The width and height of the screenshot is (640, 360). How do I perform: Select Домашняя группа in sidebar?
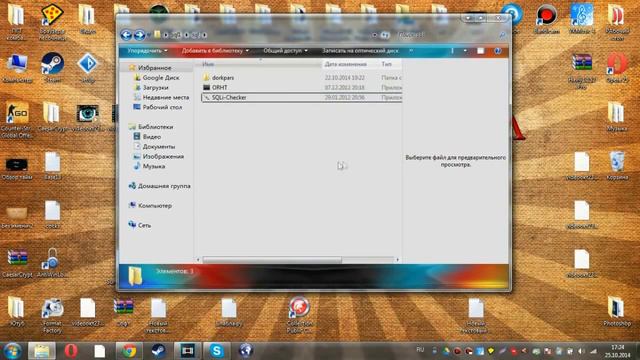tap(164, 186)
